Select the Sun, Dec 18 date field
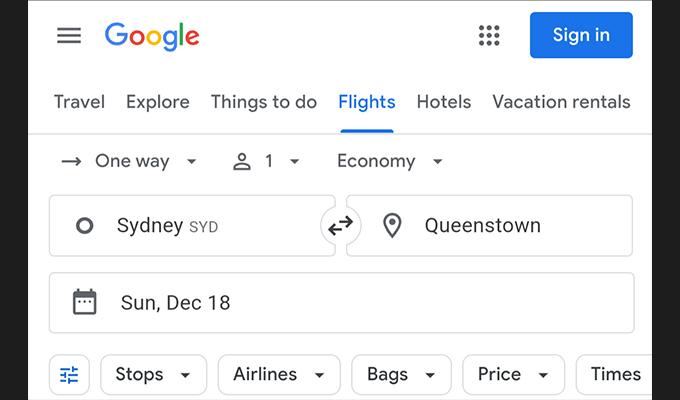Image resolution: width=680 pixels, height=400 pixels. coord(342,303)
